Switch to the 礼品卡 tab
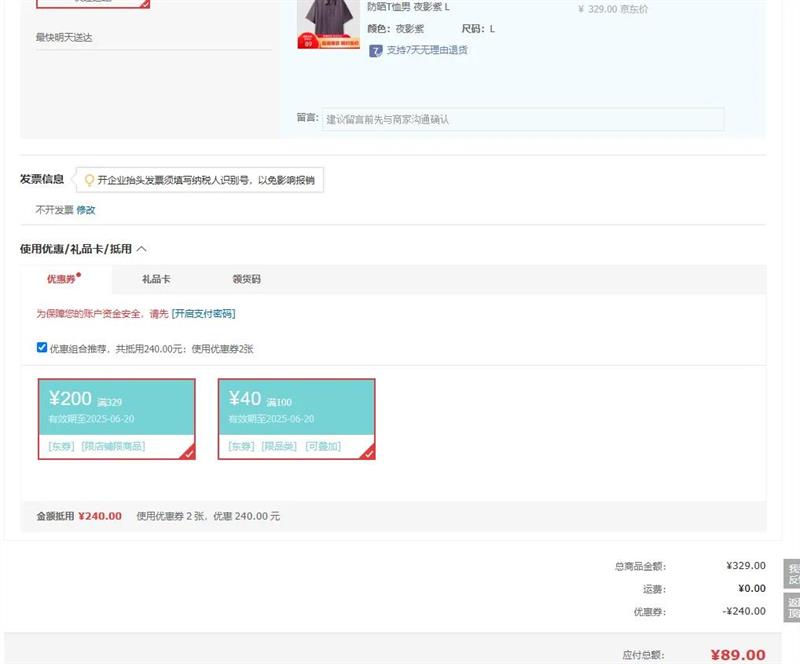Image resolution: width=800 pixels, height=664 pixels. (x=156, y=279)
